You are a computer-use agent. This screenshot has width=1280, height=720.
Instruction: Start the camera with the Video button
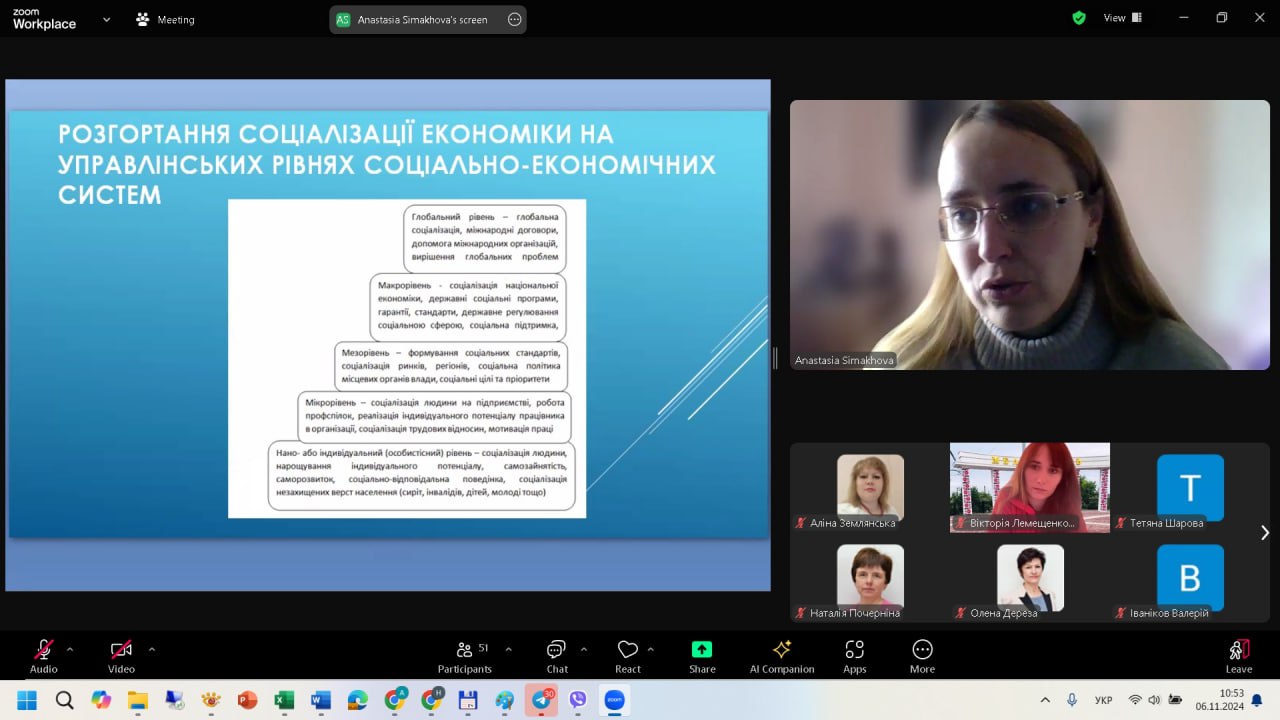(x=121, y=656)
